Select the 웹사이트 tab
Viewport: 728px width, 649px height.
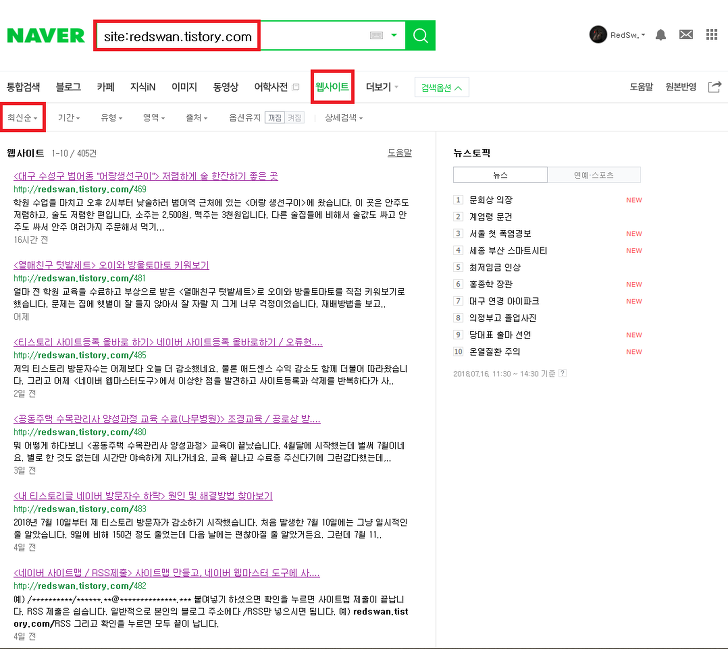click(332, 87)
